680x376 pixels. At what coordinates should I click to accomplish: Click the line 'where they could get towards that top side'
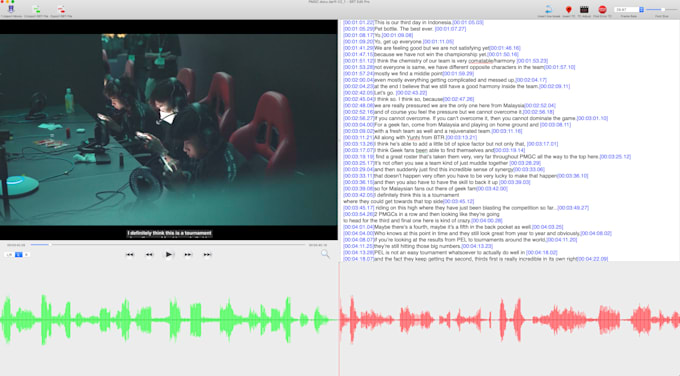pos(393,202)
